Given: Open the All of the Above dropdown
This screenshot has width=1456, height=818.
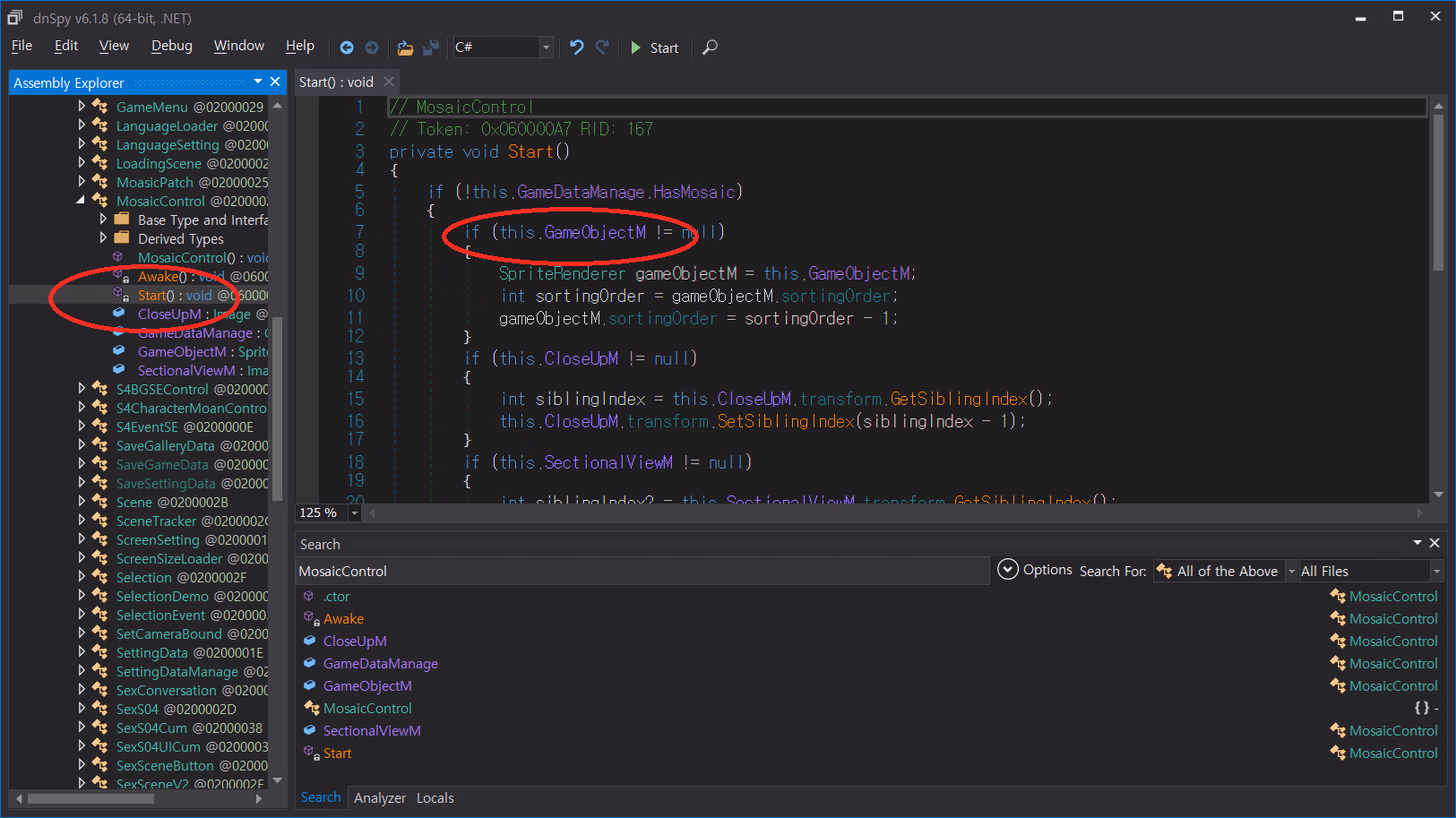Looking at the screenshot, I should click(1291, 572).
